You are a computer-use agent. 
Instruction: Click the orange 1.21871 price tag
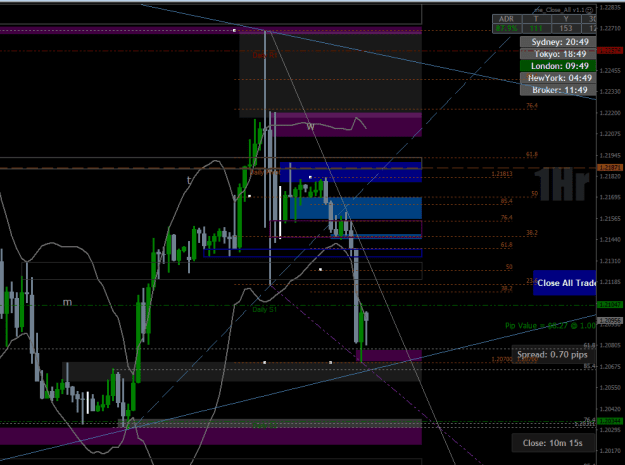click(610, 168)
